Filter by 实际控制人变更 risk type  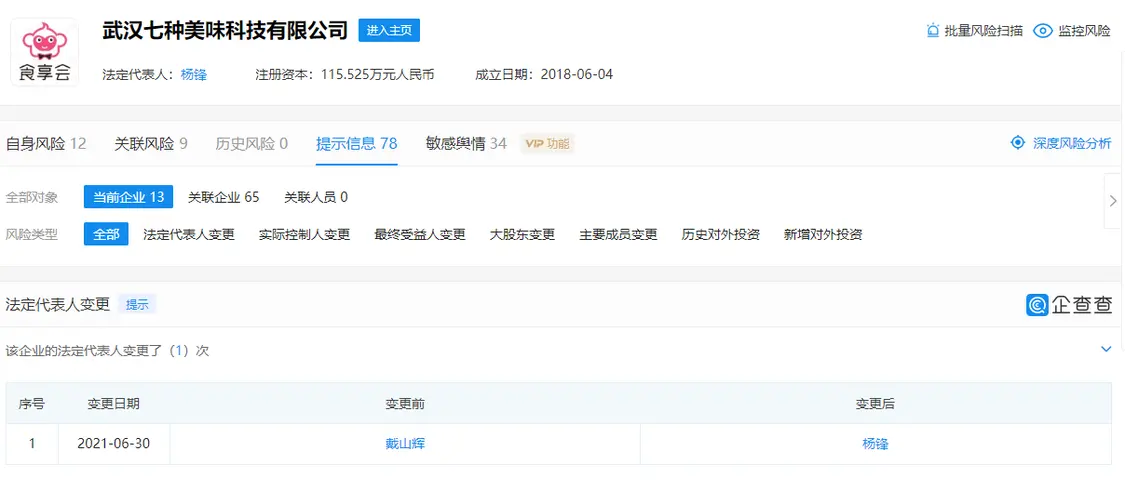pyautogui.click(x=304, y=234)
